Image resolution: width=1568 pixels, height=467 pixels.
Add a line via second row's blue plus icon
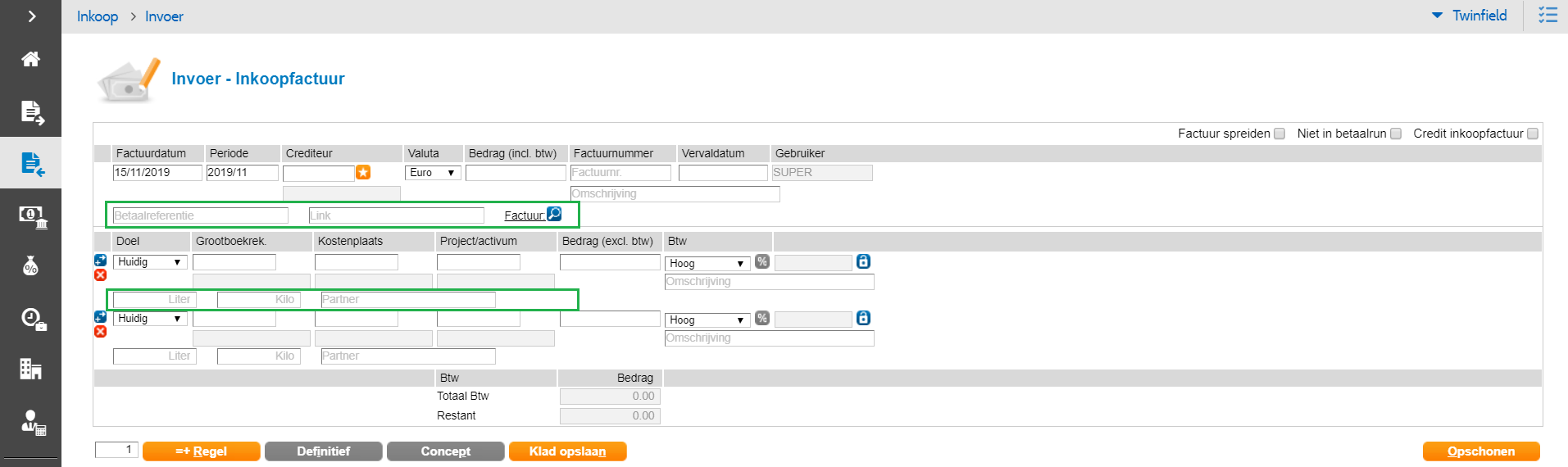100,317
